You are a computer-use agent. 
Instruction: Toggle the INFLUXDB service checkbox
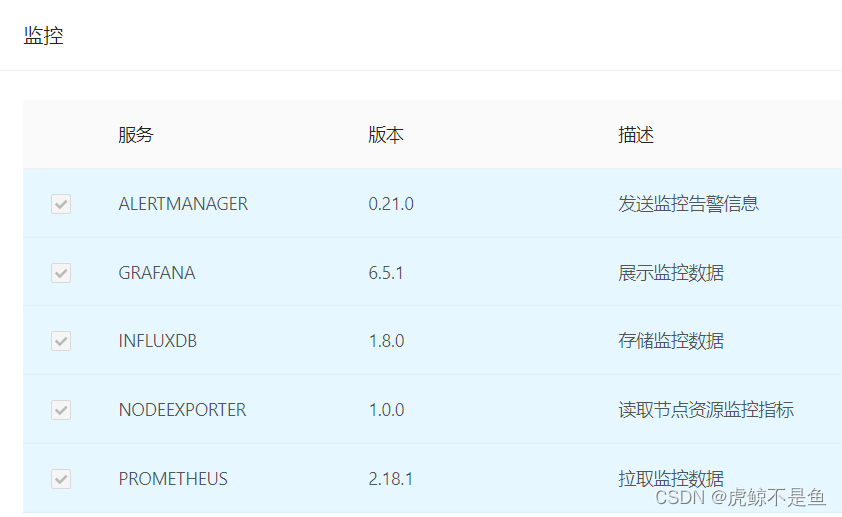tap(61, 341)
